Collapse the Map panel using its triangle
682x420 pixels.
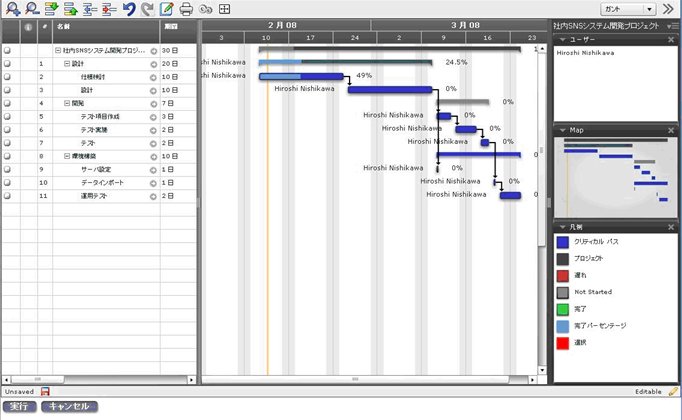[563, 130]
